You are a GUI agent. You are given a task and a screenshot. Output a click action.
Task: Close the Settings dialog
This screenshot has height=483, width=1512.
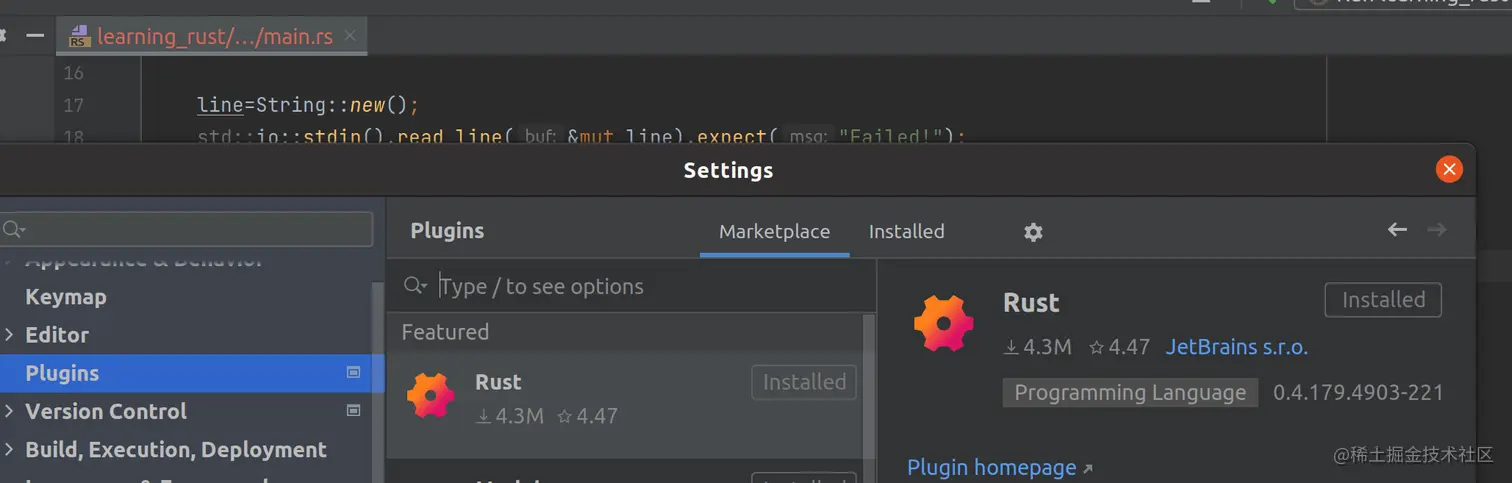point(1449,170)
